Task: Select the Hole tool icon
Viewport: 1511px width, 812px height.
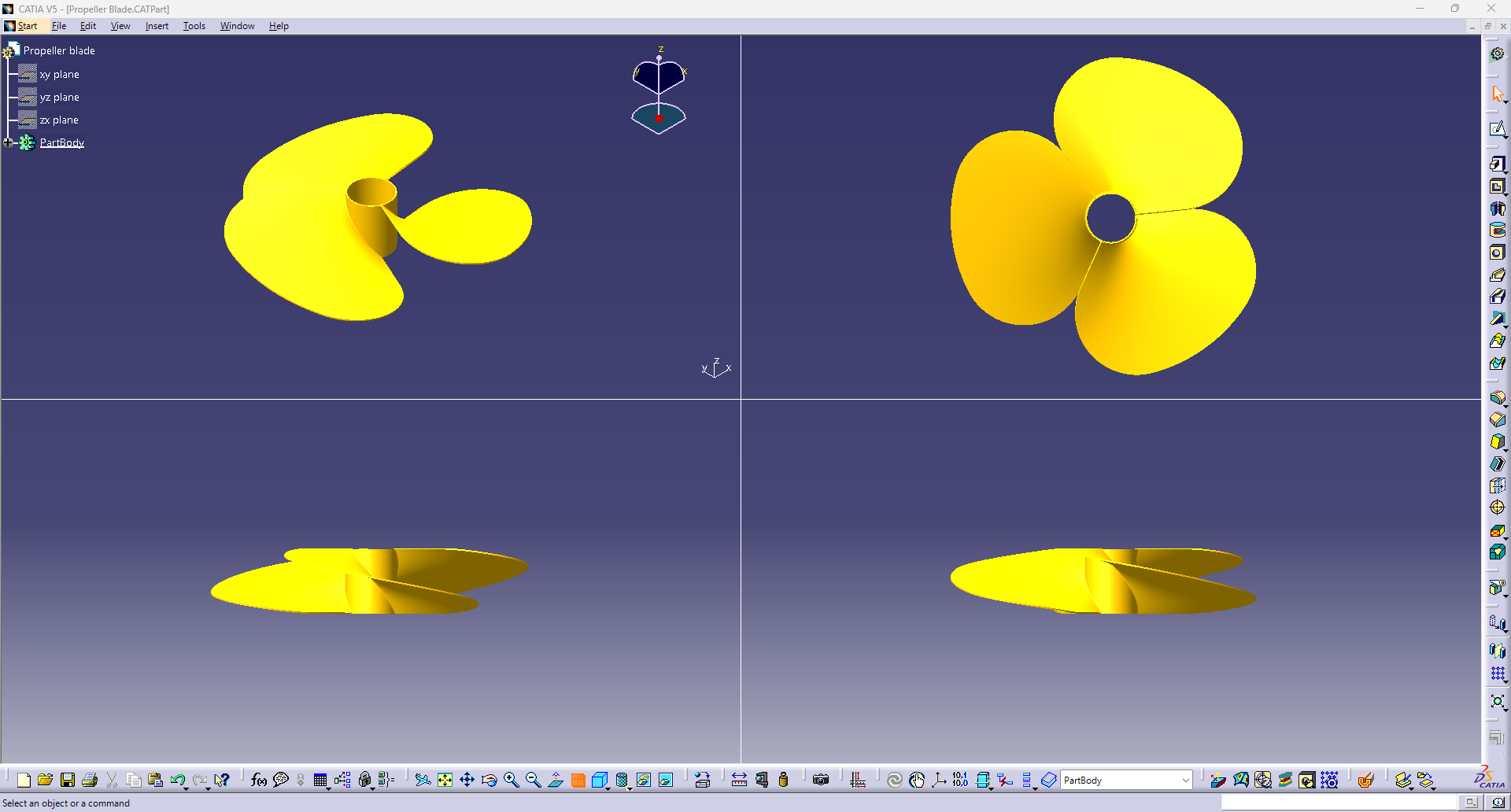Action: click(x=1498, y=253)
